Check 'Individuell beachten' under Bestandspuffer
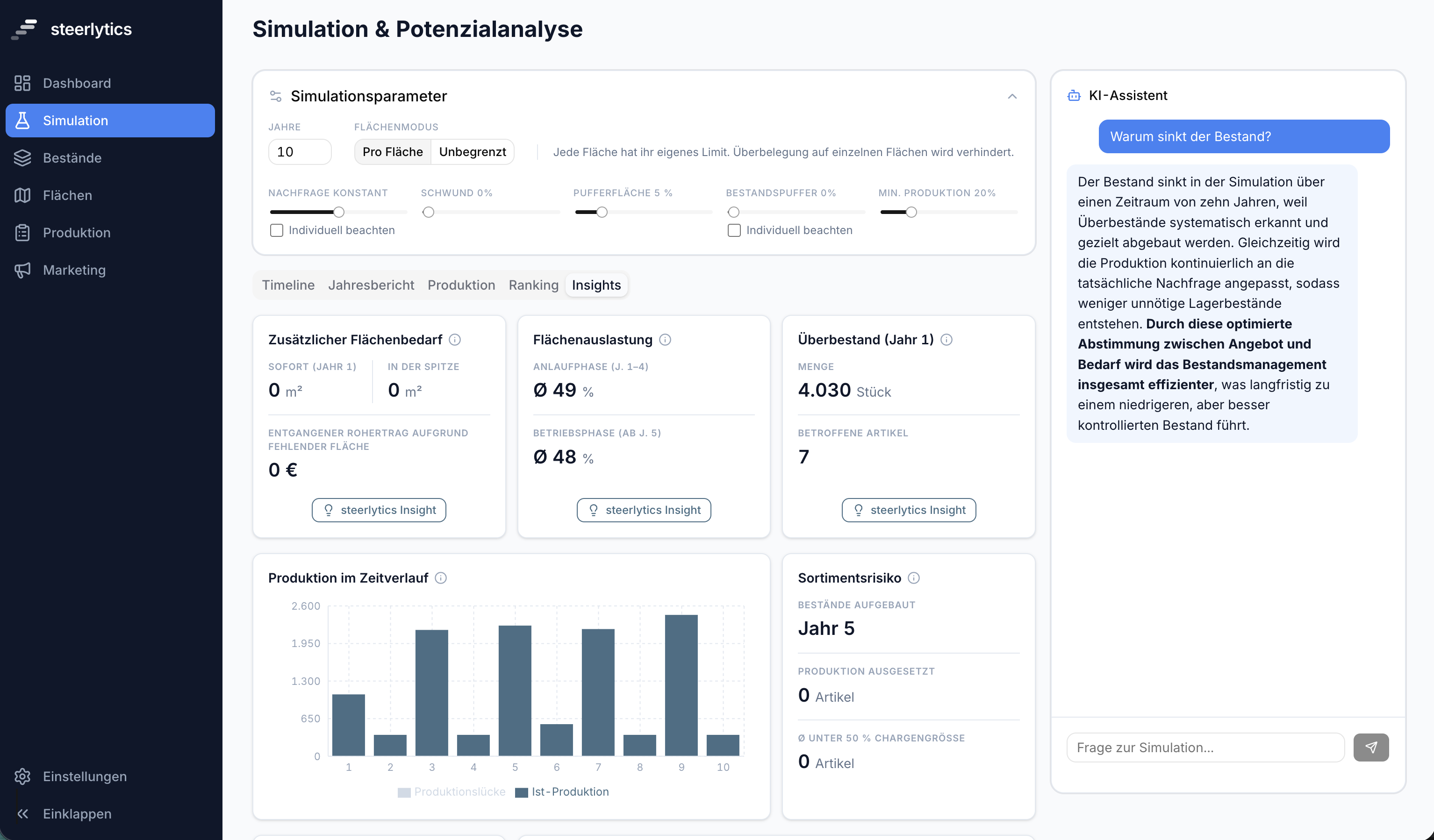The width and height of the screenshot is (1434, 840). [x=734, y=230]
